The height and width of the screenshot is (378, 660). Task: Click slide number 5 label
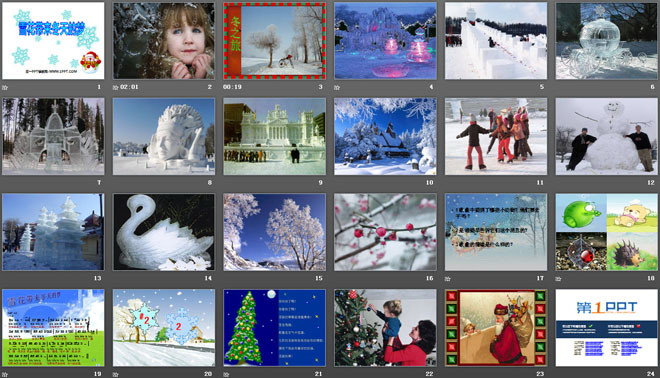tap(542, 87)
